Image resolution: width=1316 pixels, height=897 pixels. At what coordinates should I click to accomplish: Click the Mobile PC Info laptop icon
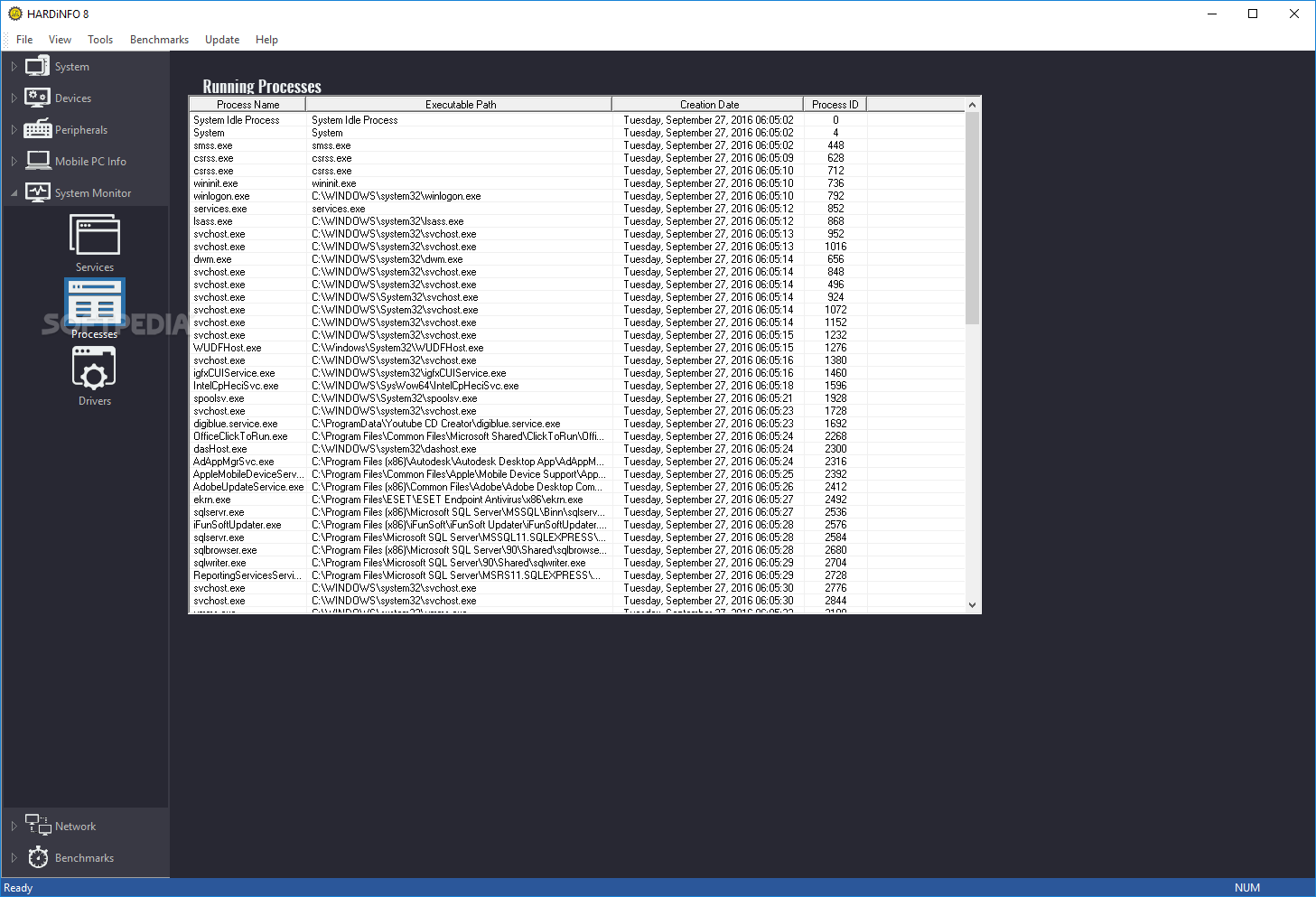point(38,161)
